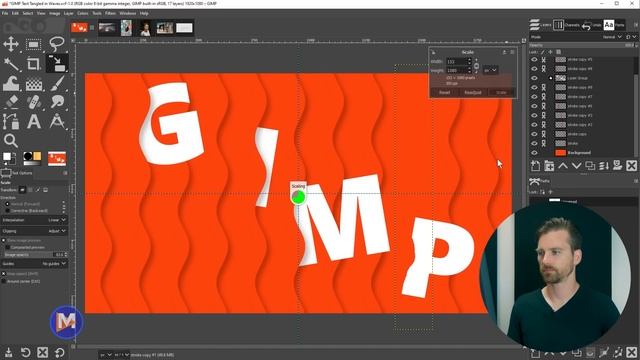Adjust the Image opacity slider
Screen dimensions: 640x360
click(34, 255)
